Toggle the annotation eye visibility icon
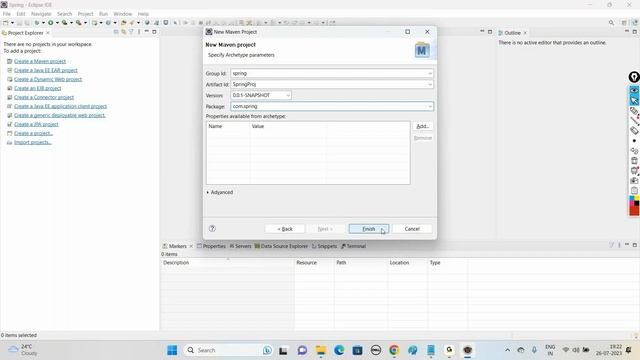640x360 pixels. click(x=634, y=90)
